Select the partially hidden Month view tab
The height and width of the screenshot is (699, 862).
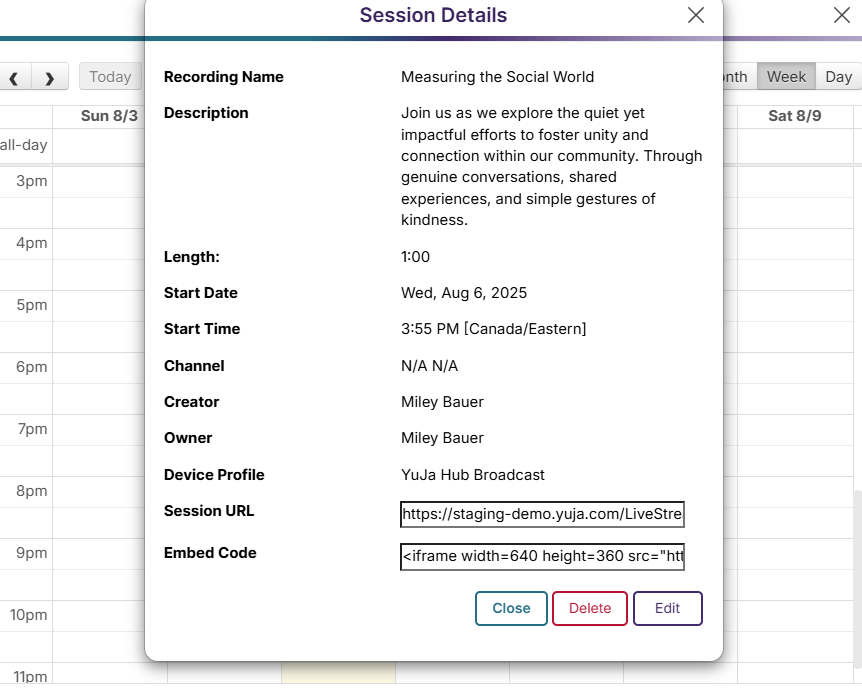(736, 77)
